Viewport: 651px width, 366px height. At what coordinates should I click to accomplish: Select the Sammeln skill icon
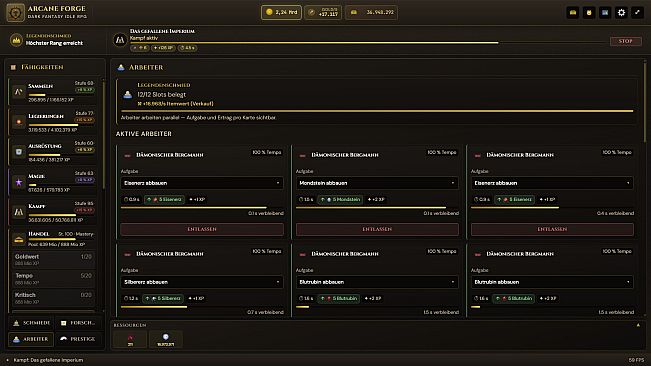coord(18,92)
